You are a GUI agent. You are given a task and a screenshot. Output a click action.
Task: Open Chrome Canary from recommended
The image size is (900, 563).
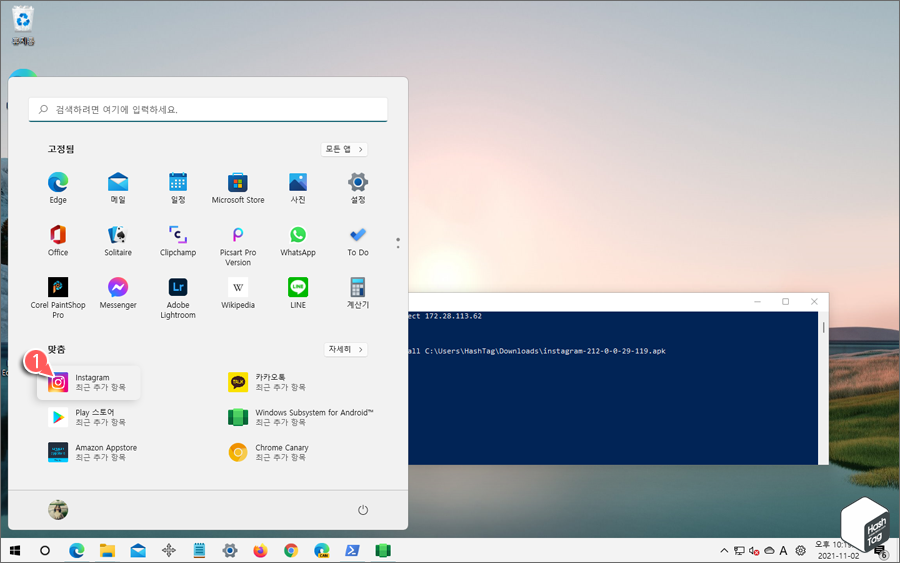pos(269,452)
